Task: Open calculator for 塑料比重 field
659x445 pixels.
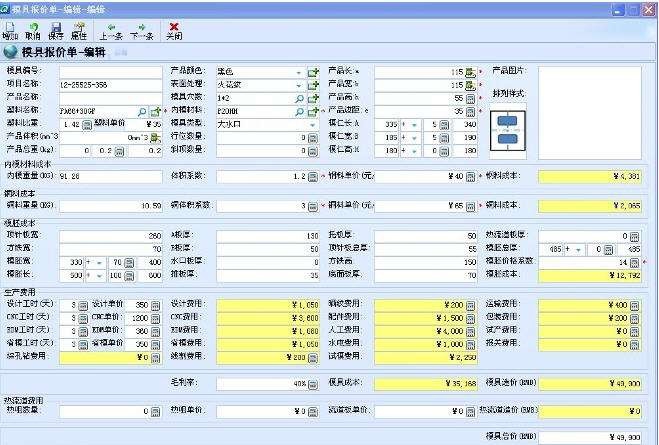Action: pyautogui.click(x=87, y=125)
